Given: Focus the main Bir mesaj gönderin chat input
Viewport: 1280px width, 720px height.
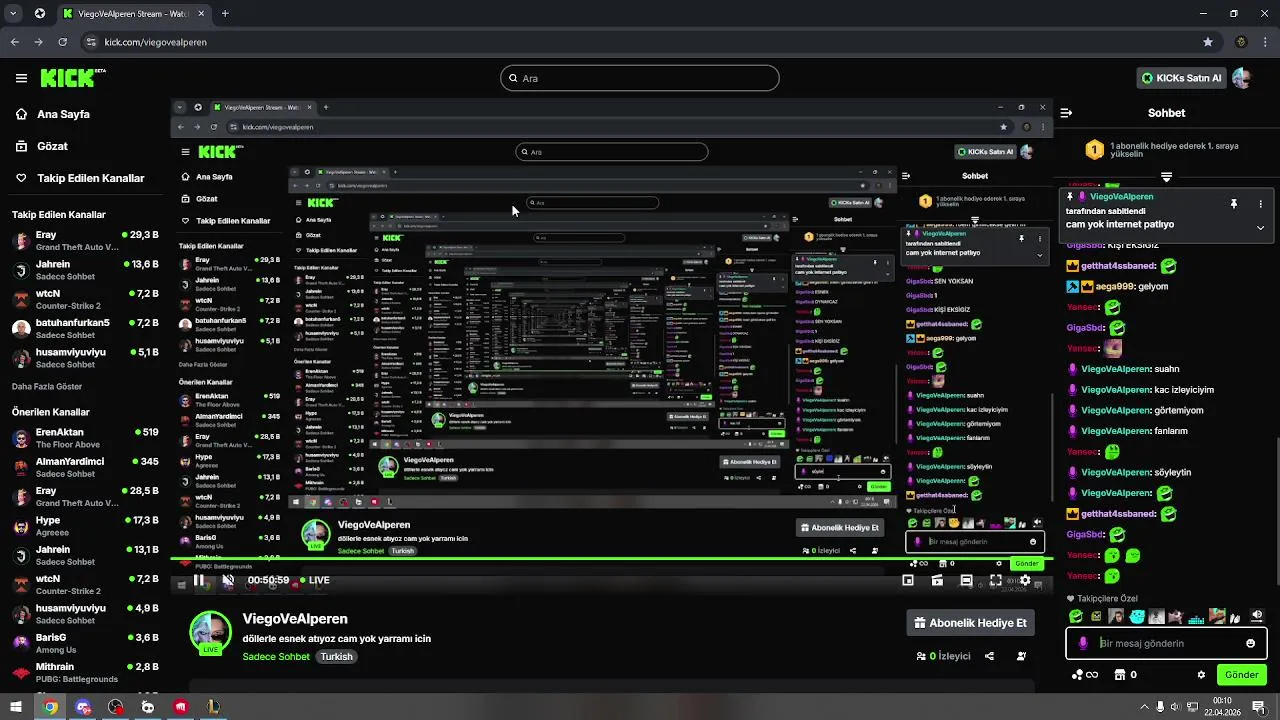Looking at the screenshot, I should (x=1166, y=643).
